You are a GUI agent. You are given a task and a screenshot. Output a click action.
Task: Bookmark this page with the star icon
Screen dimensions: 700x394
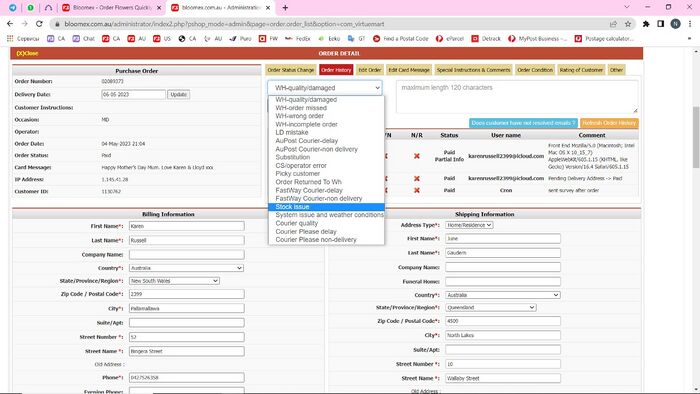pyautogui.click(x=628, y=24)
